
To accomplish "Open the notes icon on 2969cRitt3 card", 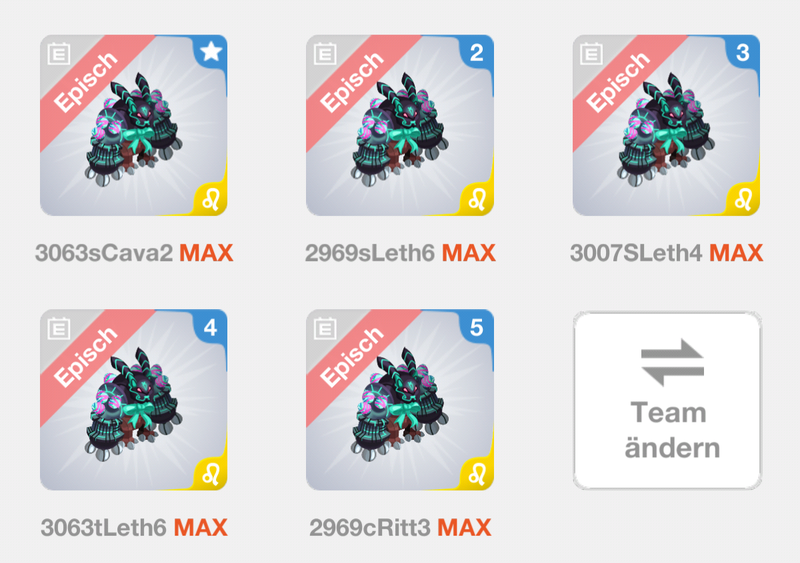I will [325, 328].
